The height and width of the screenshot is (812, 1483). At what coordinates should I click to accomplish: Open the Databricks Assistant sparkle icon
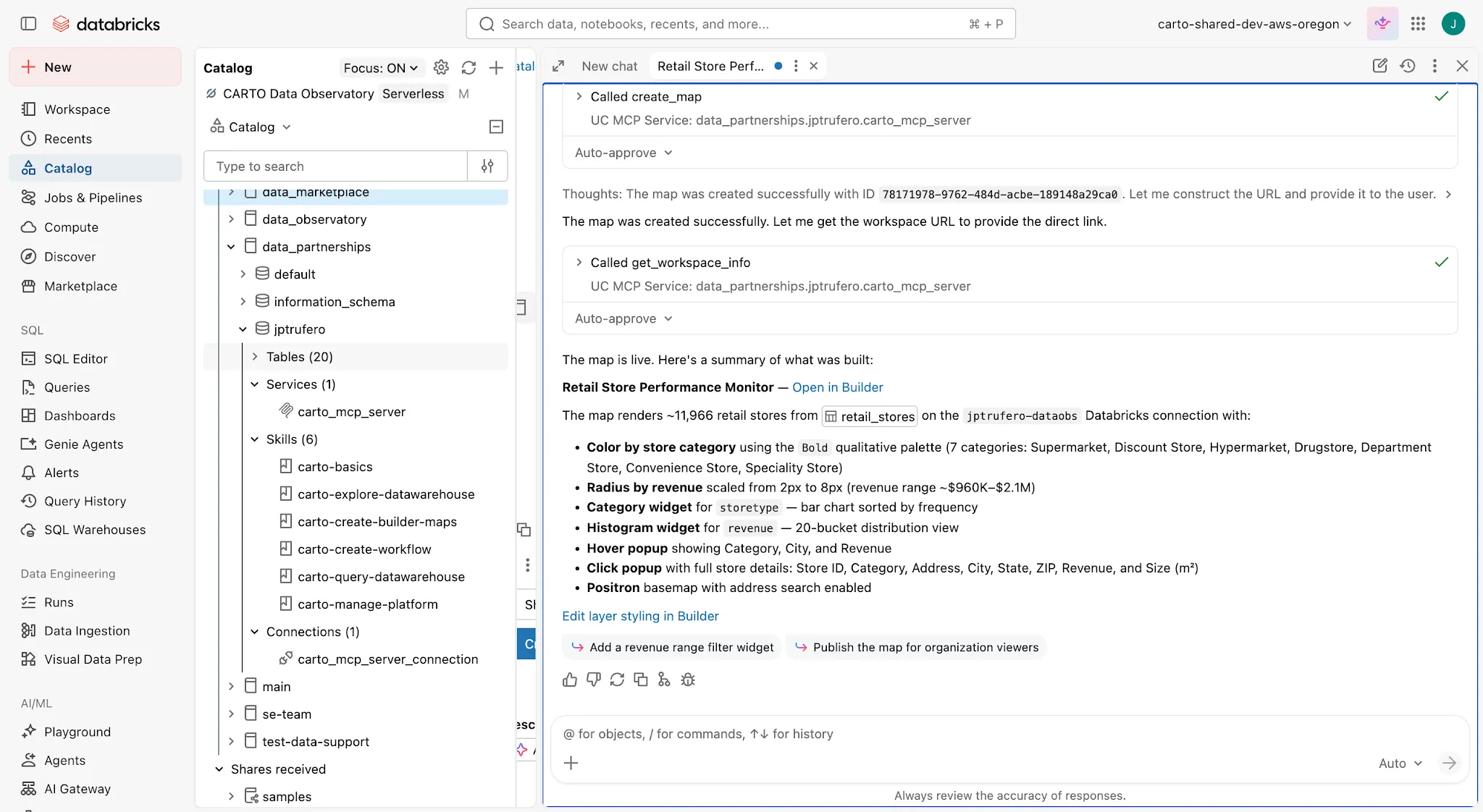coord(1382,24)
